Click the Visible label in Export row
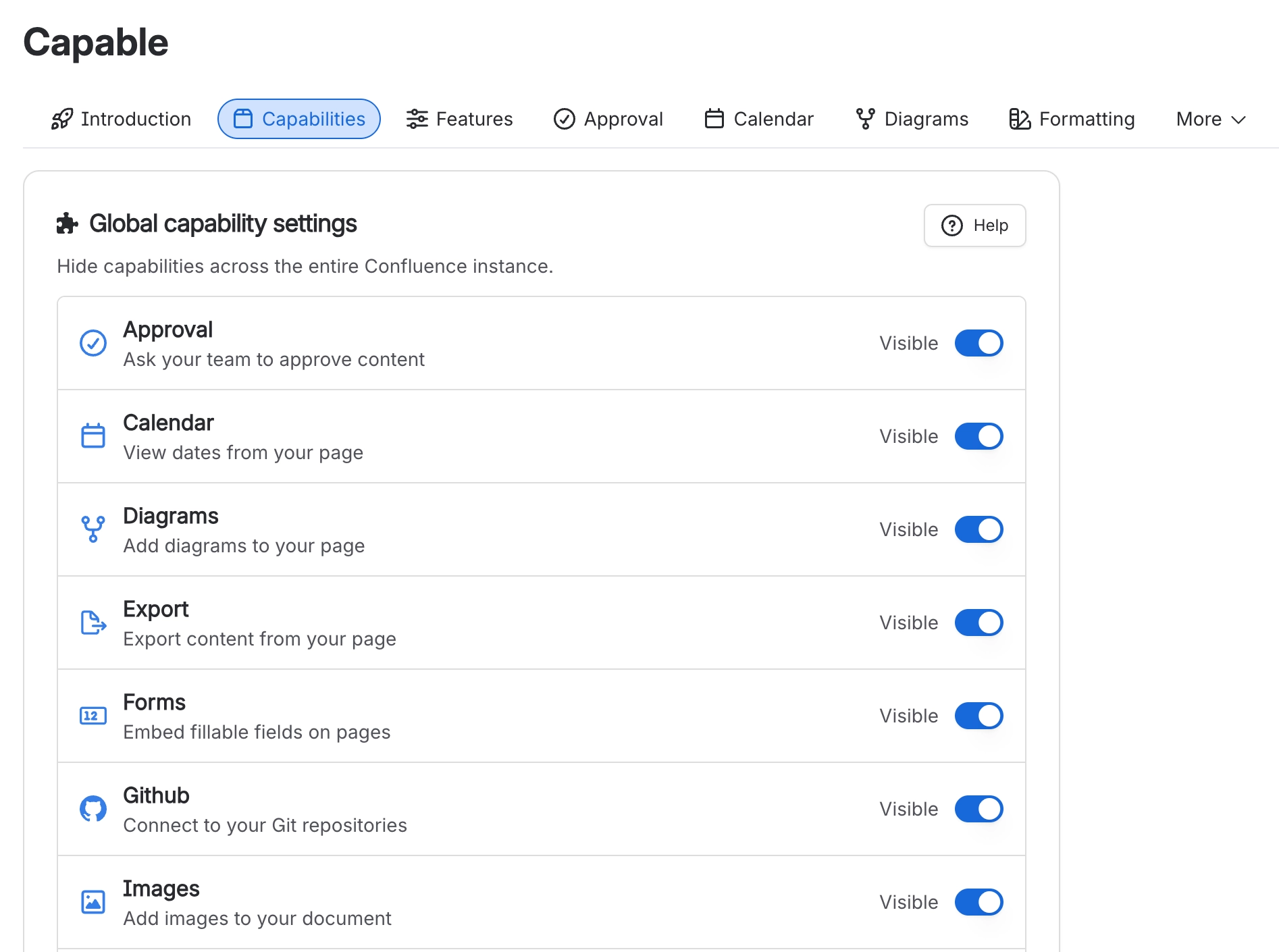This screenshot has width=1279, height=952. (909, 623)
